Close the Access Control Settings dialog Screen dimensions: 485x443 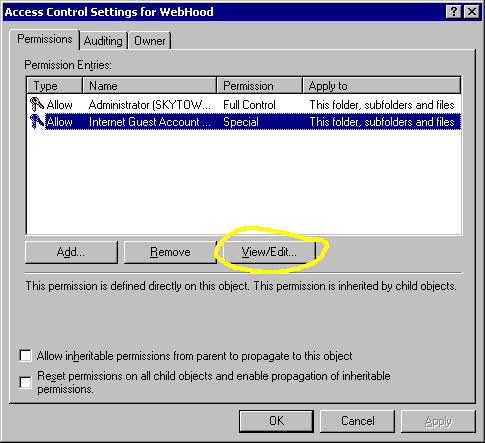[x=472, y=12]
